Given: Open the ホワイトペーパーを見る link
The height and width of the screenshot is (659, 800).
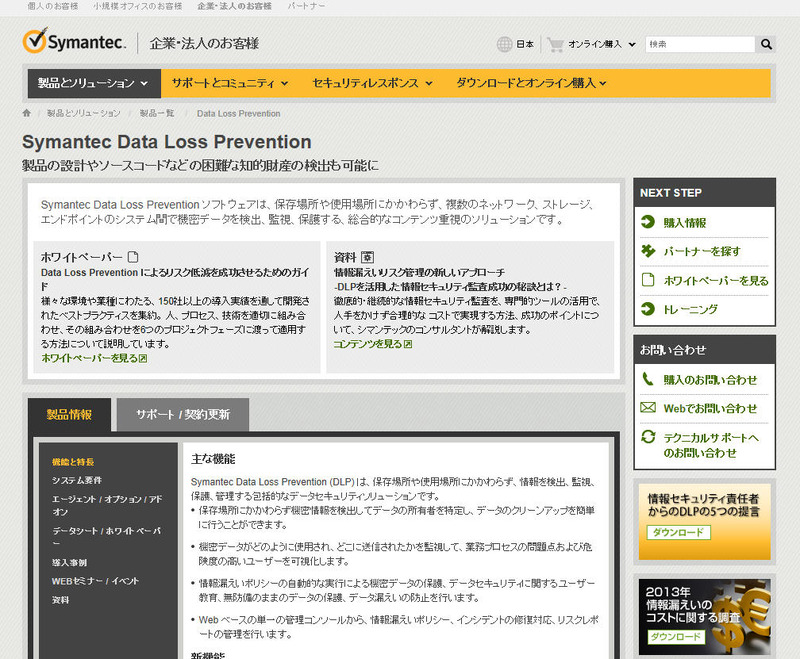Looking at the screenshot, I should click(93, 358).
